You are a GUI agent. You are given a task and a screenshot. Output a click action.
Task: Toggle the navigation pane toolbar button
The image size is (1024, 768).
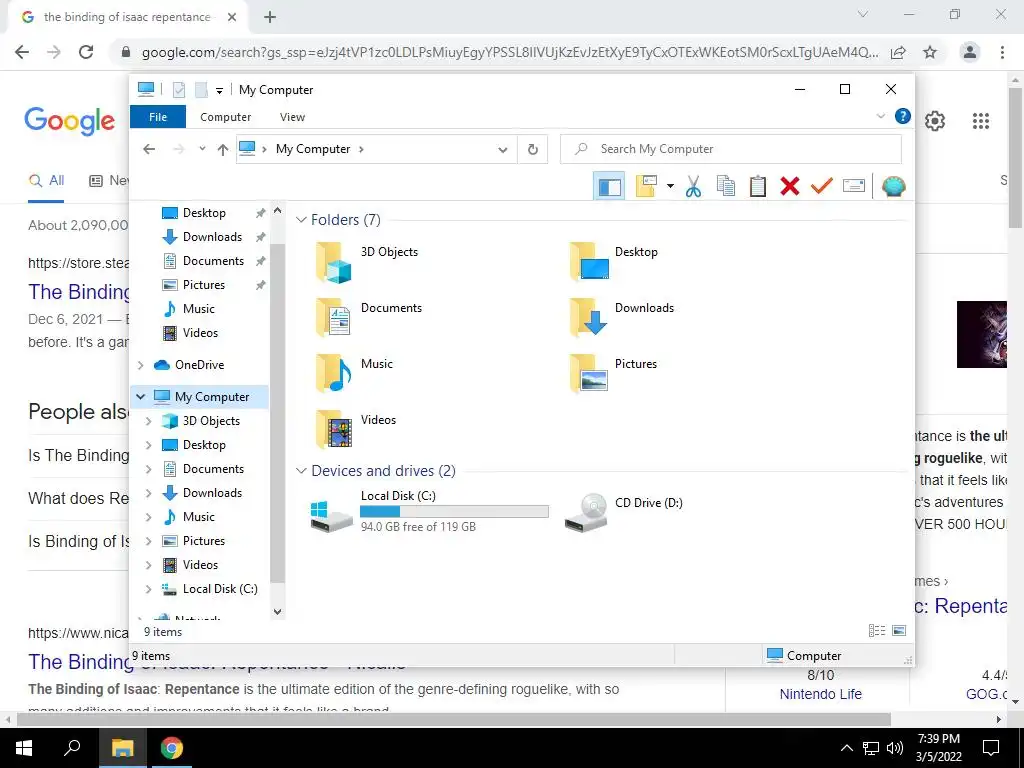point(609,187)
